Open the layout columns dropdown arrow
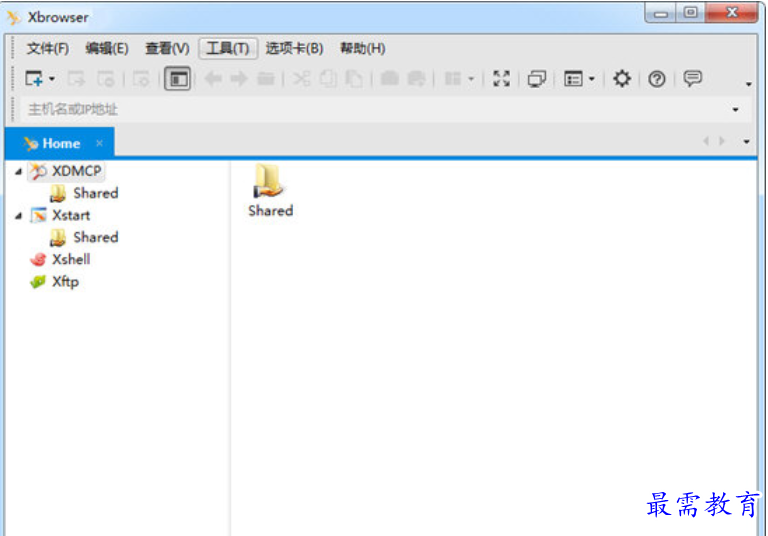Viewport: 768px width, 536px height. pyautogui.click(x=471, y=79)
